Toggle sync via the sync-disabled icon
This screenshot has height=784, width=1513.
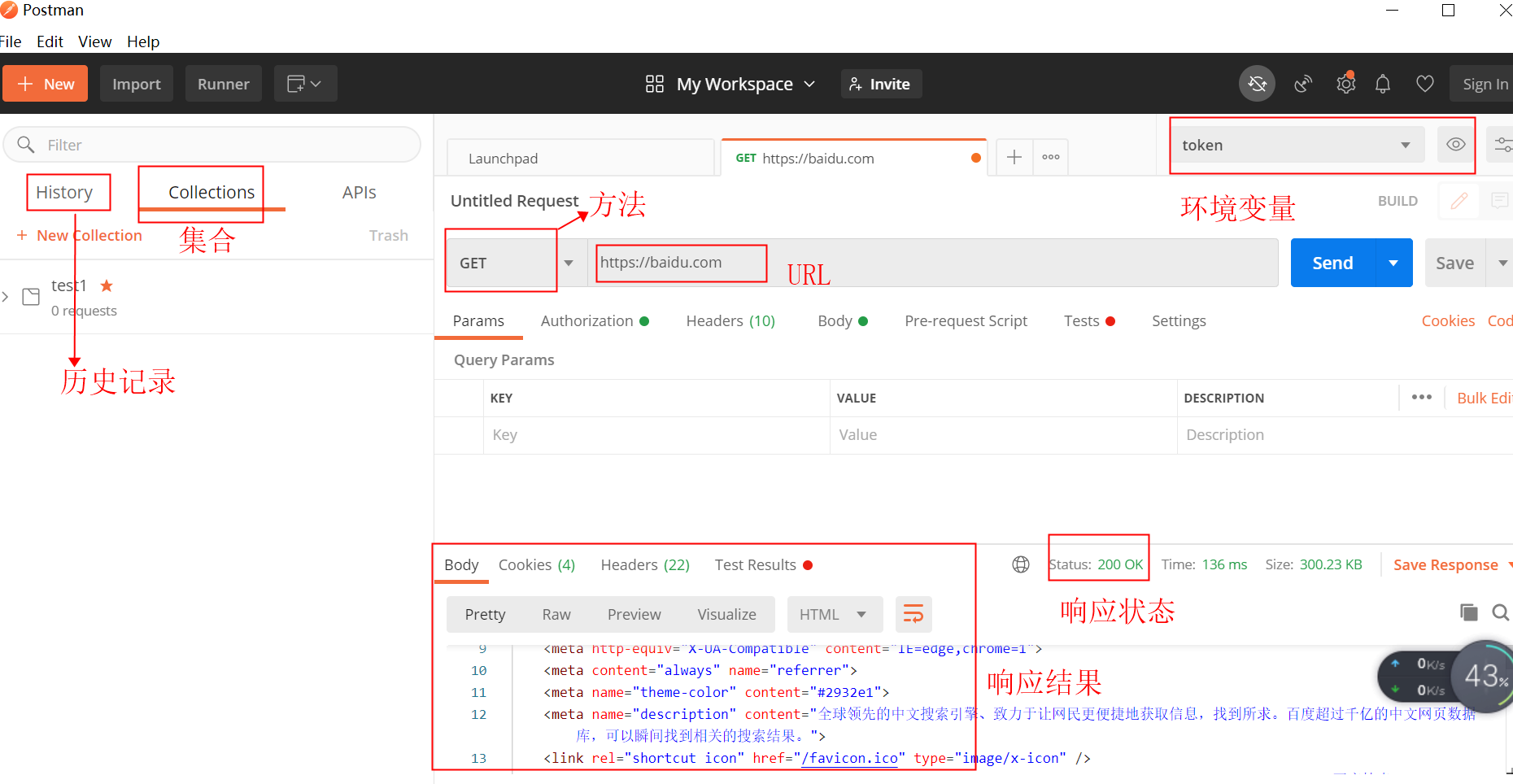(x=1257, y=83)
